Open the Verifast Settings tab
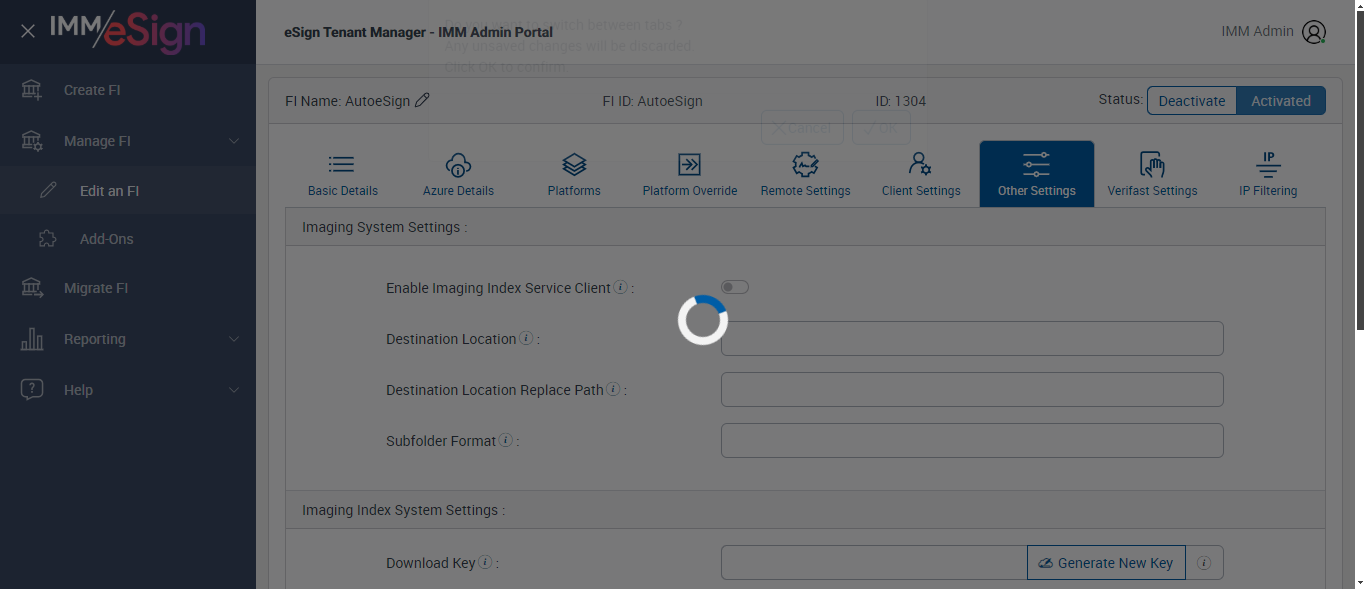Viewport: 1366px width, 589px height. click(1152, 174)
